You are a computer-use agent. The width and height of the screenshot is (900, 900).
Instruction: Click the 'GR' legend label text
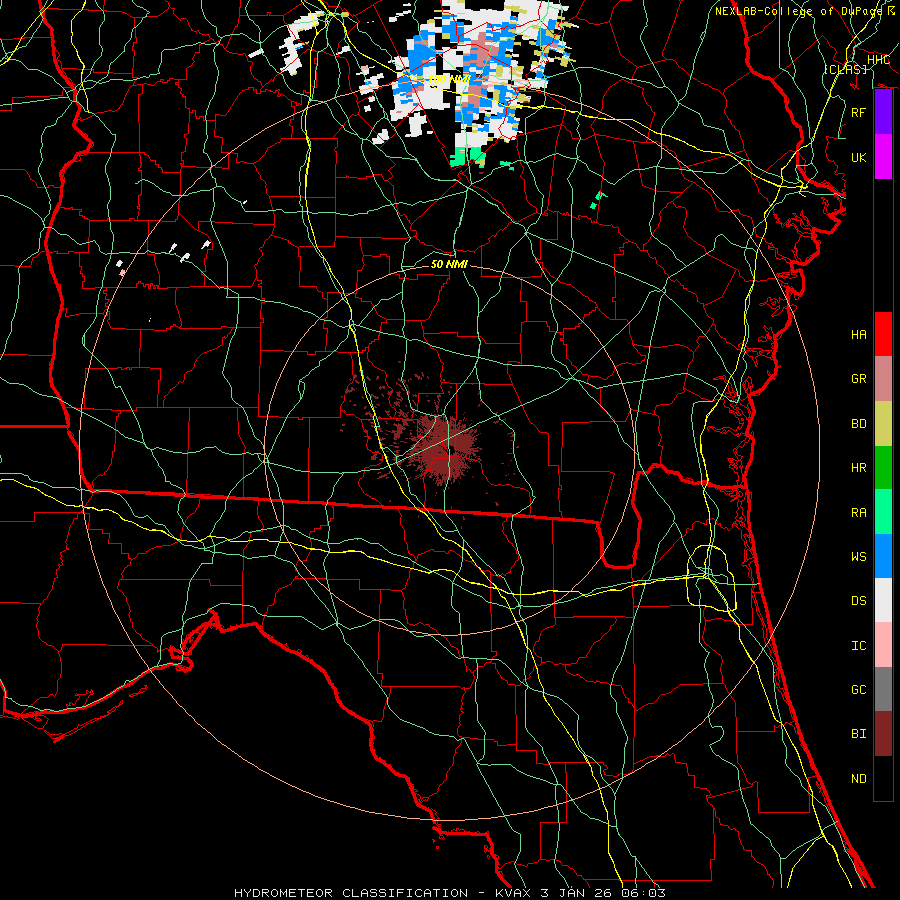(x=859, y=379)
